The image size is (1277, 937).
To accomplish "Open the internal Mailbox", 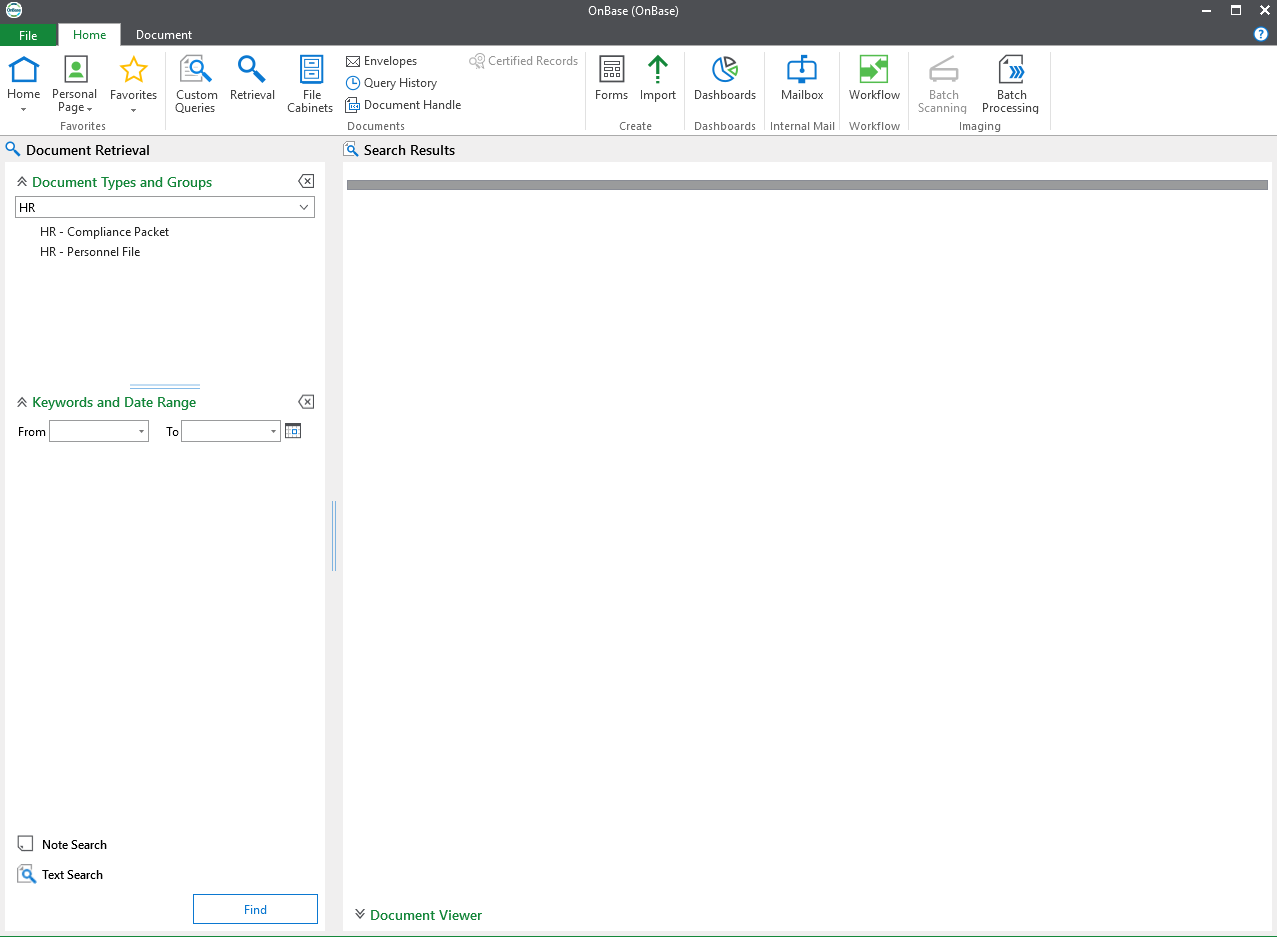I will tap(802, 79).
